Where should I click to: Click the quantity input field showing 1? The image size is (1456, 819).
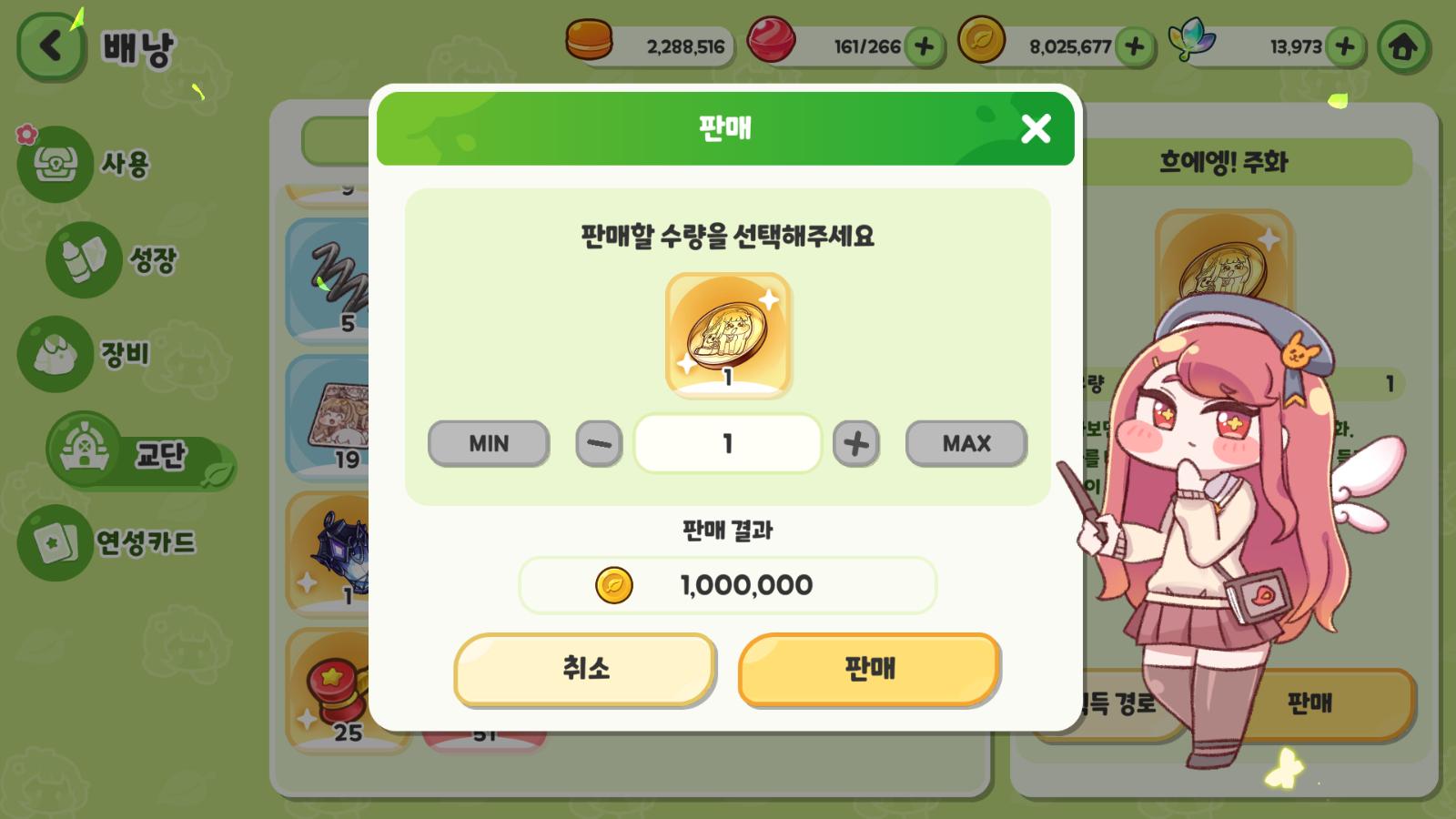coord(727,443)
